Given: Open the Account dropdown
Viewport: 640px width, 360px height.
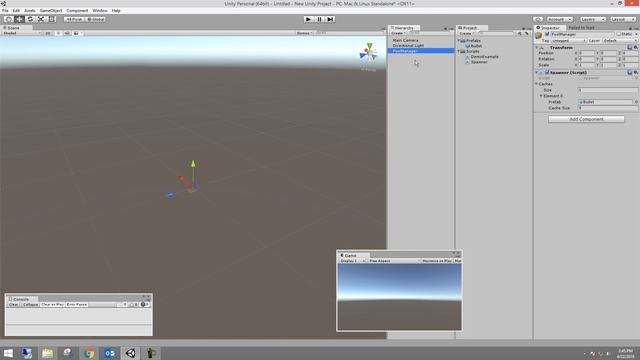Looking at the screenshot, I should pos(560,19).
